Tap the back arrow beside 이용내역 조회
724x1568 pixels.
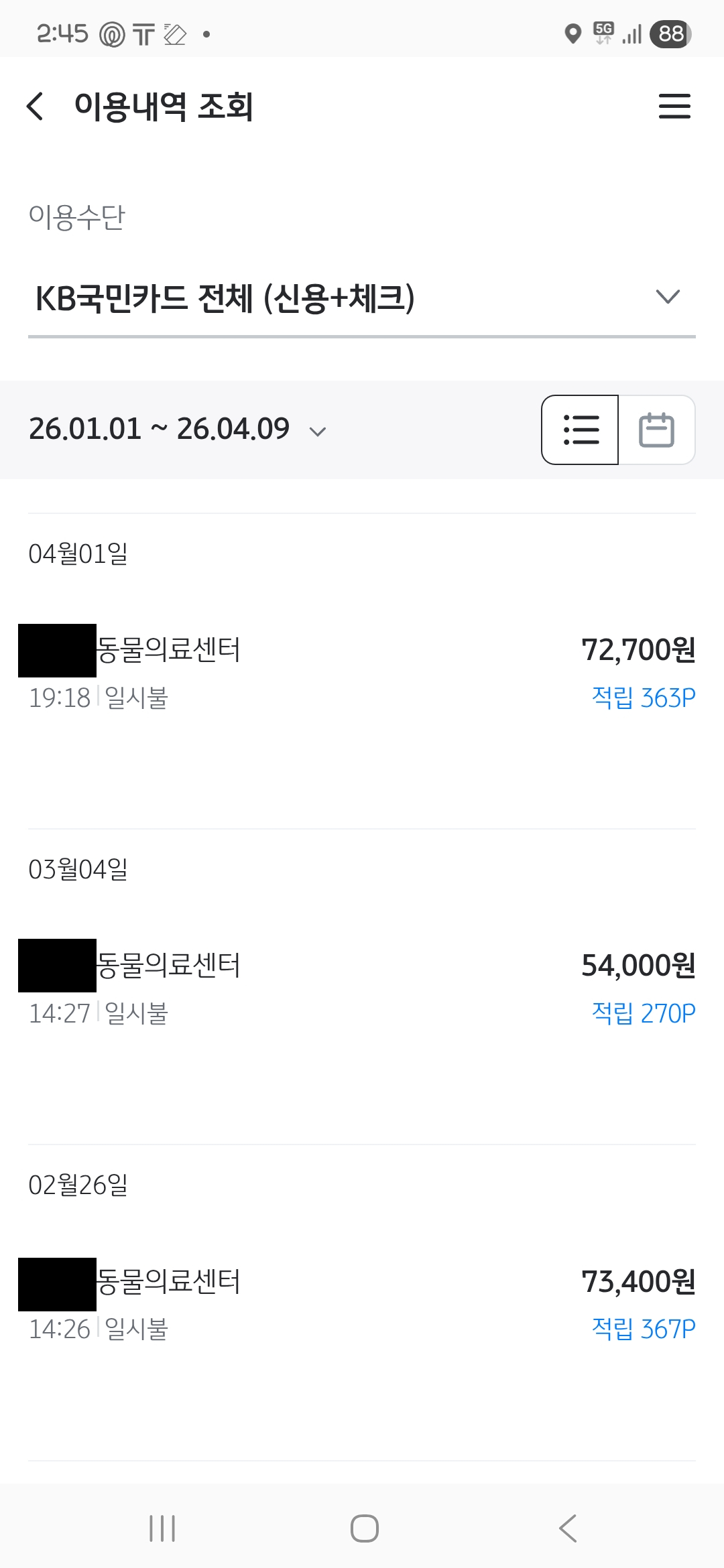click(35, 107)
